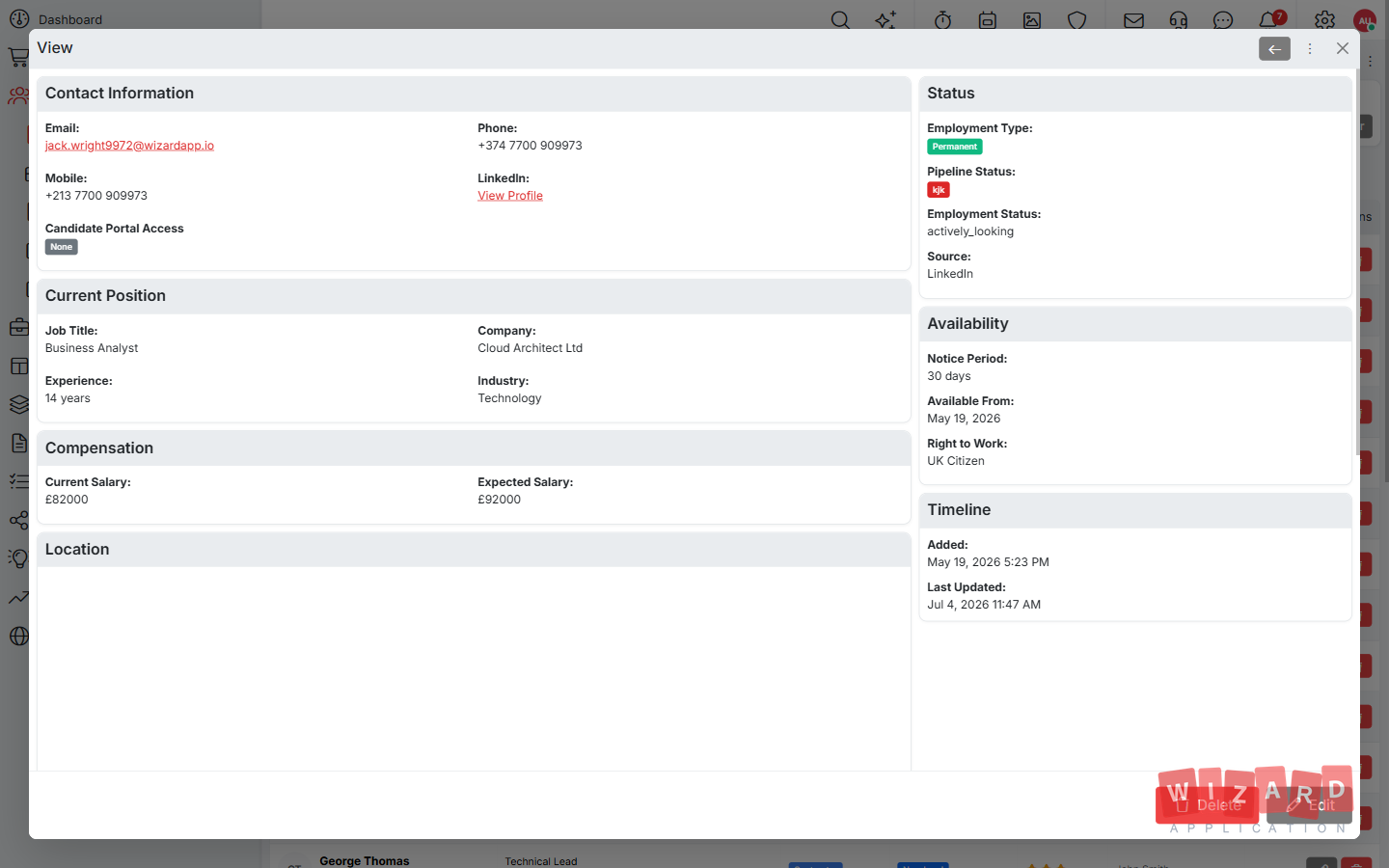Image resolution: width=1389 pixels, height=868 pixels.
Task: Click the Dashboard gauge icon
Action: (19, 18)
